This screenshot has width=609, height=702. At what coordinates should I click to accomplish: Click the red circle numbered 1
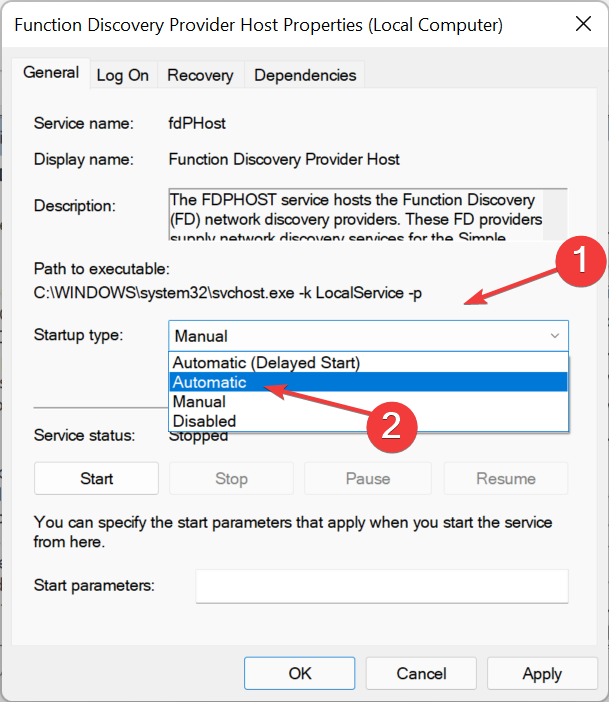click(581, 262)
